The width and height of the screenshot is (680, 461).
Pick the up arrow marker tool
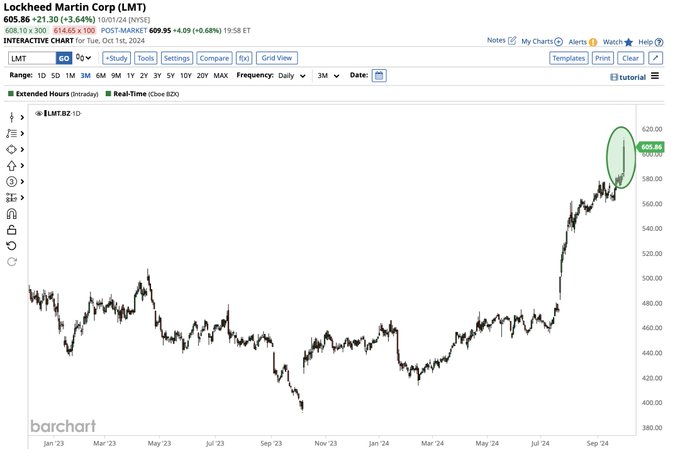click(x=12, y=166)
